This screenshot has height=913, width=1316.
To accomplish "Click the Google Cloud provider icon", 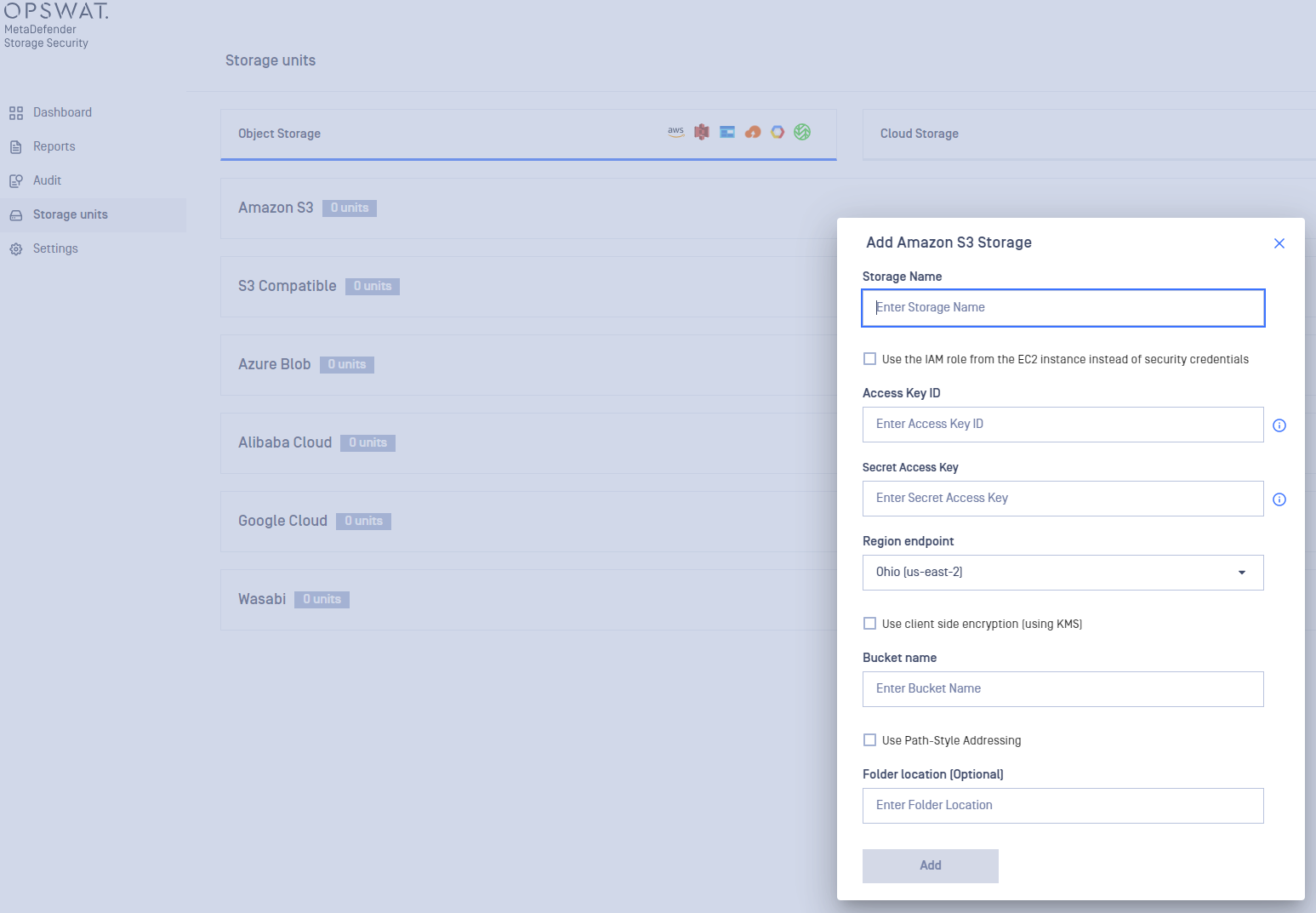I will [778, 132].
